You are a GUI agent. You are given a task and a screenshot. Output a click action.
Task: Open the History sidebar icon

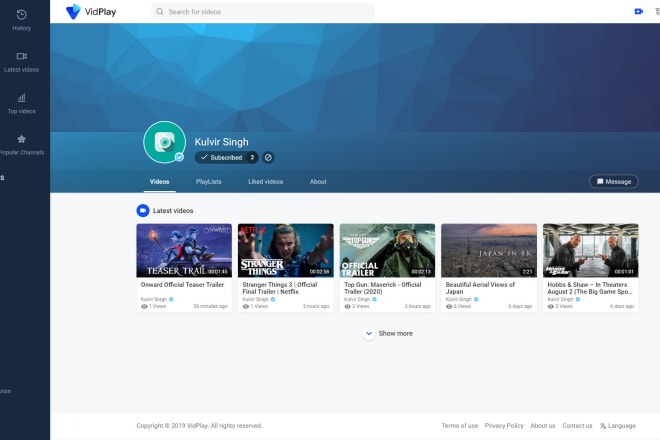tap(21, 15)
